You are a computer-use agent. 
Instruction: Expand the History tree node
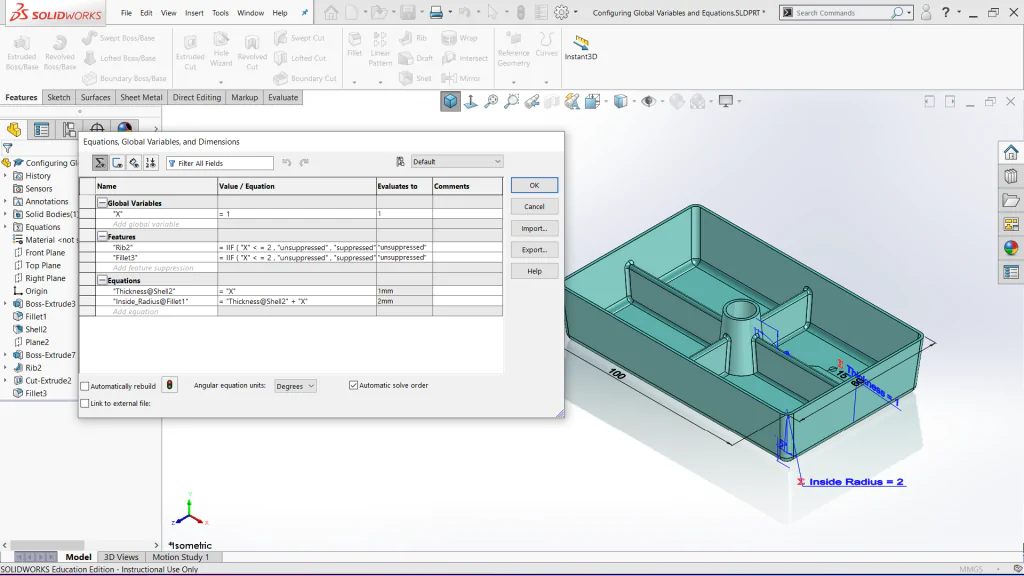pyautogui.click(x=5, y=176)
